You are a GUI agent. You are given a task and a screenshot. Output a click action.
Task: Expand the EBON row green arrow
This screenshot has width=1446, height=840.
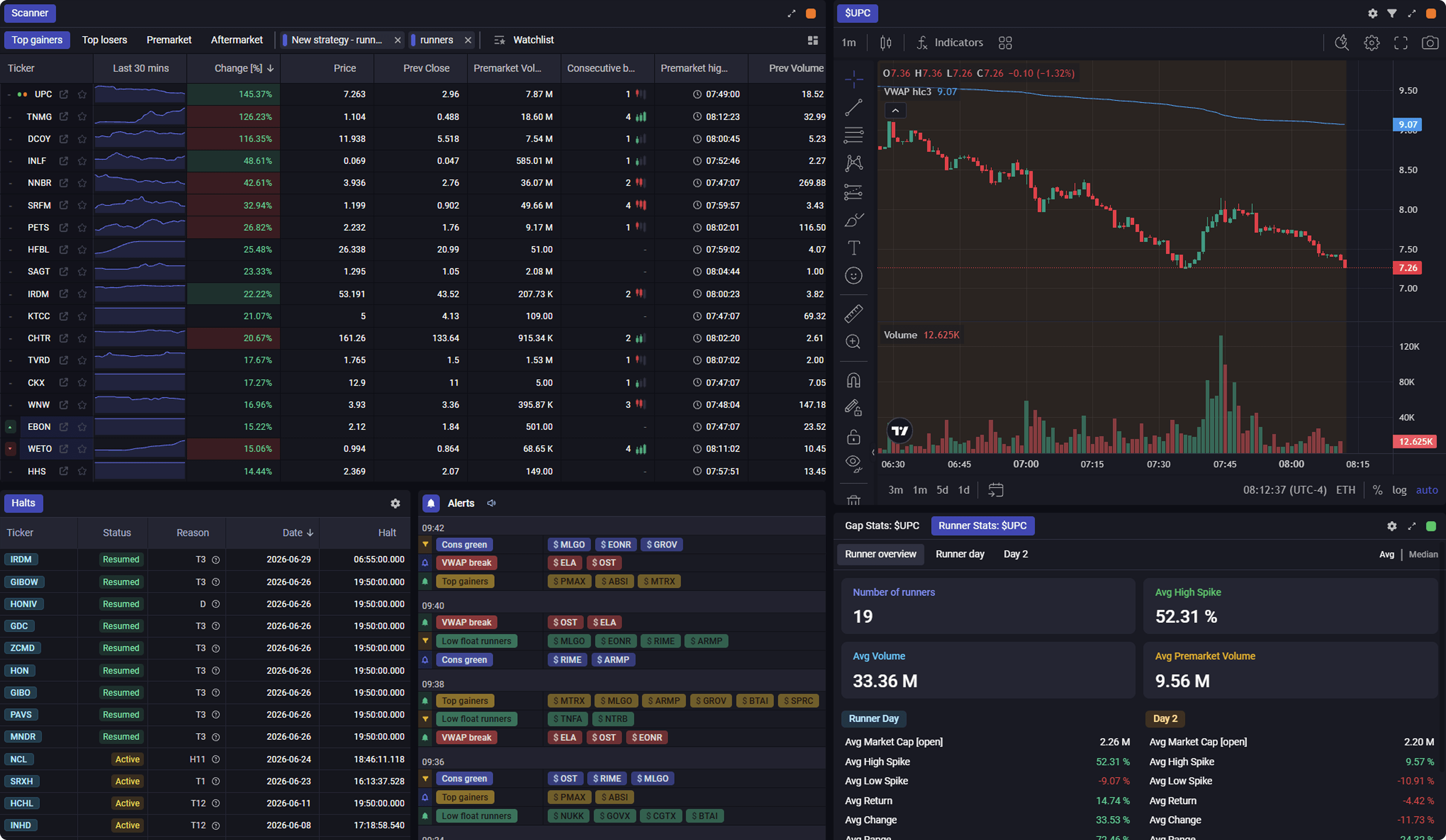tap(10, 427)
